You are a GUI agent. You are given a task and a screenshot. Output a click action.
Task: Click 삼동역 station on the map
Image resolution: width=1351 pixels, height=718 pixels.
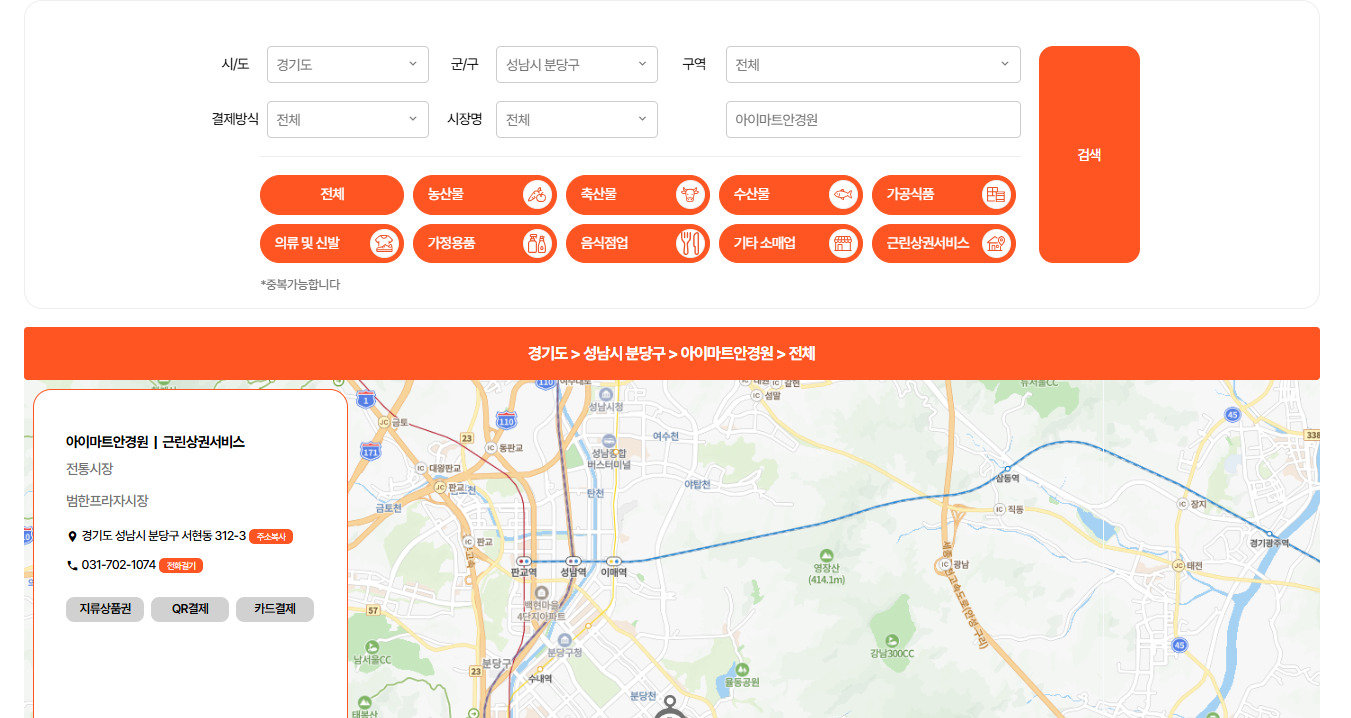click(x=1007, y=474)
